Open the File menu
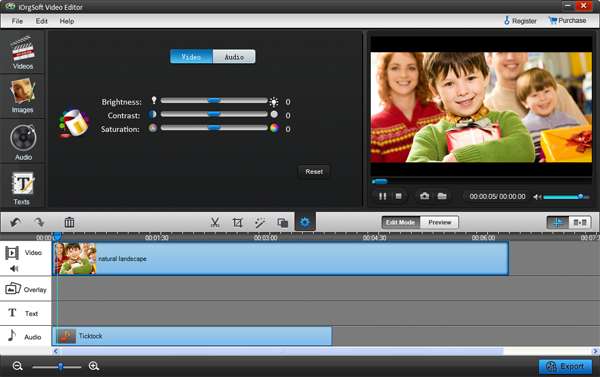 pyautogui.click(x=17, y=21)
